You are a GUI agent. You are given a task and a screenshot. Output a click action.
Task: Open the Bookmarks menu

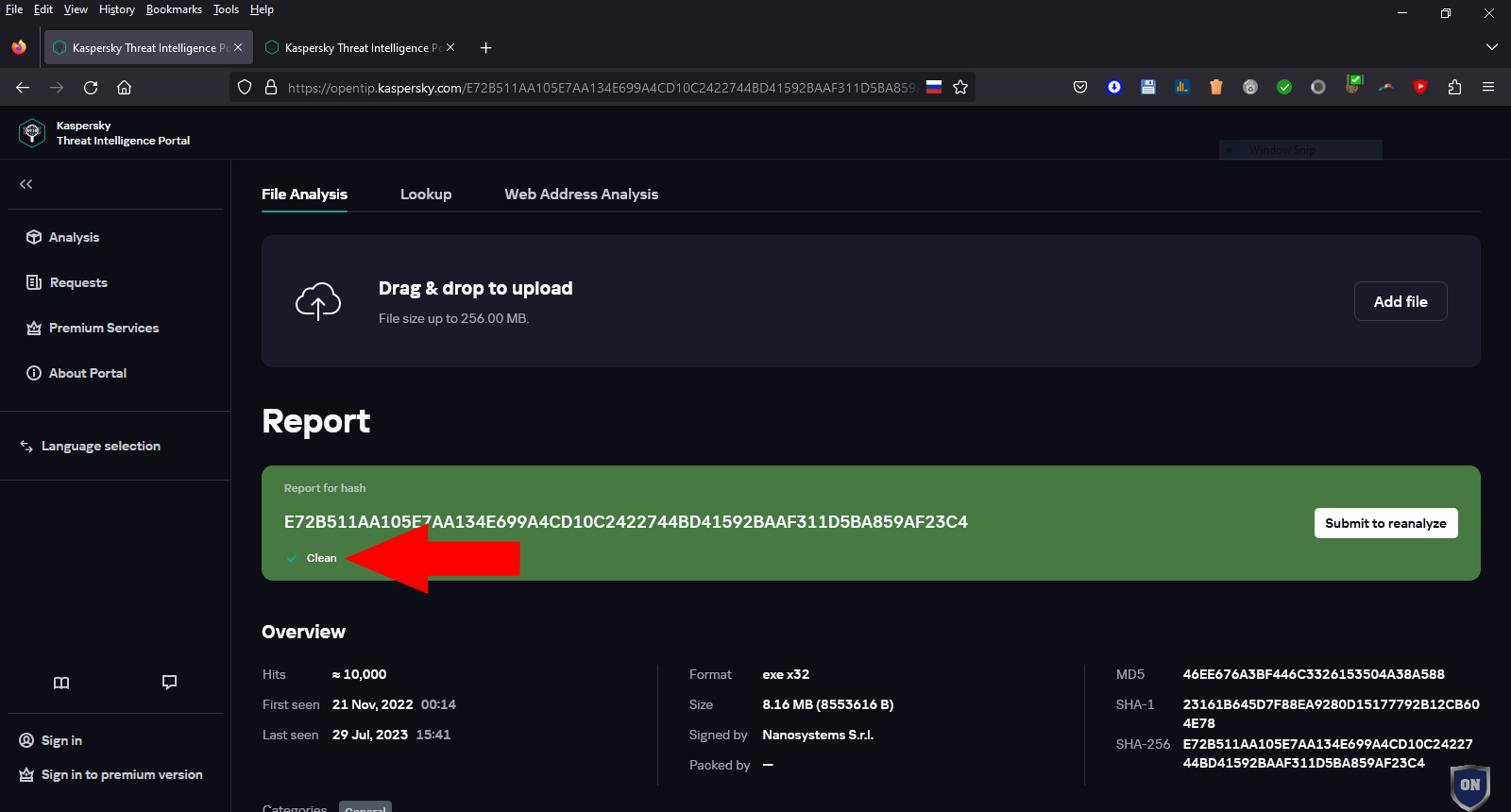pyautogui.click(x=174, y=9)
